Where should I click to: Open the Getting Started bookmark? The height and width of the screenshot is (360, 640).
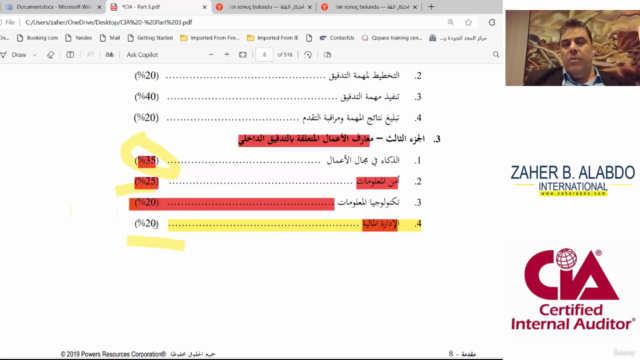150,38
